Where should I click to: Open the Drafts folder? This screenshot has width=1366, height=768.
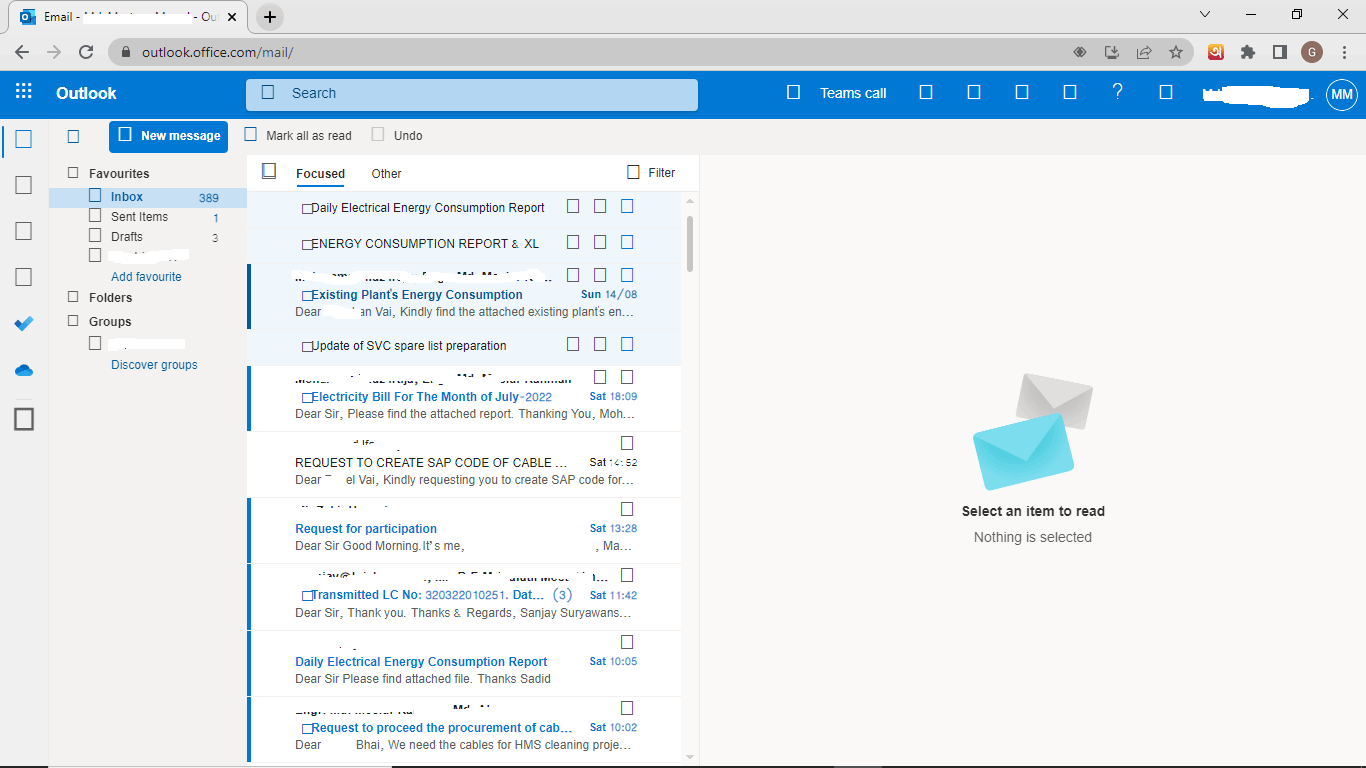coord(148,237)
